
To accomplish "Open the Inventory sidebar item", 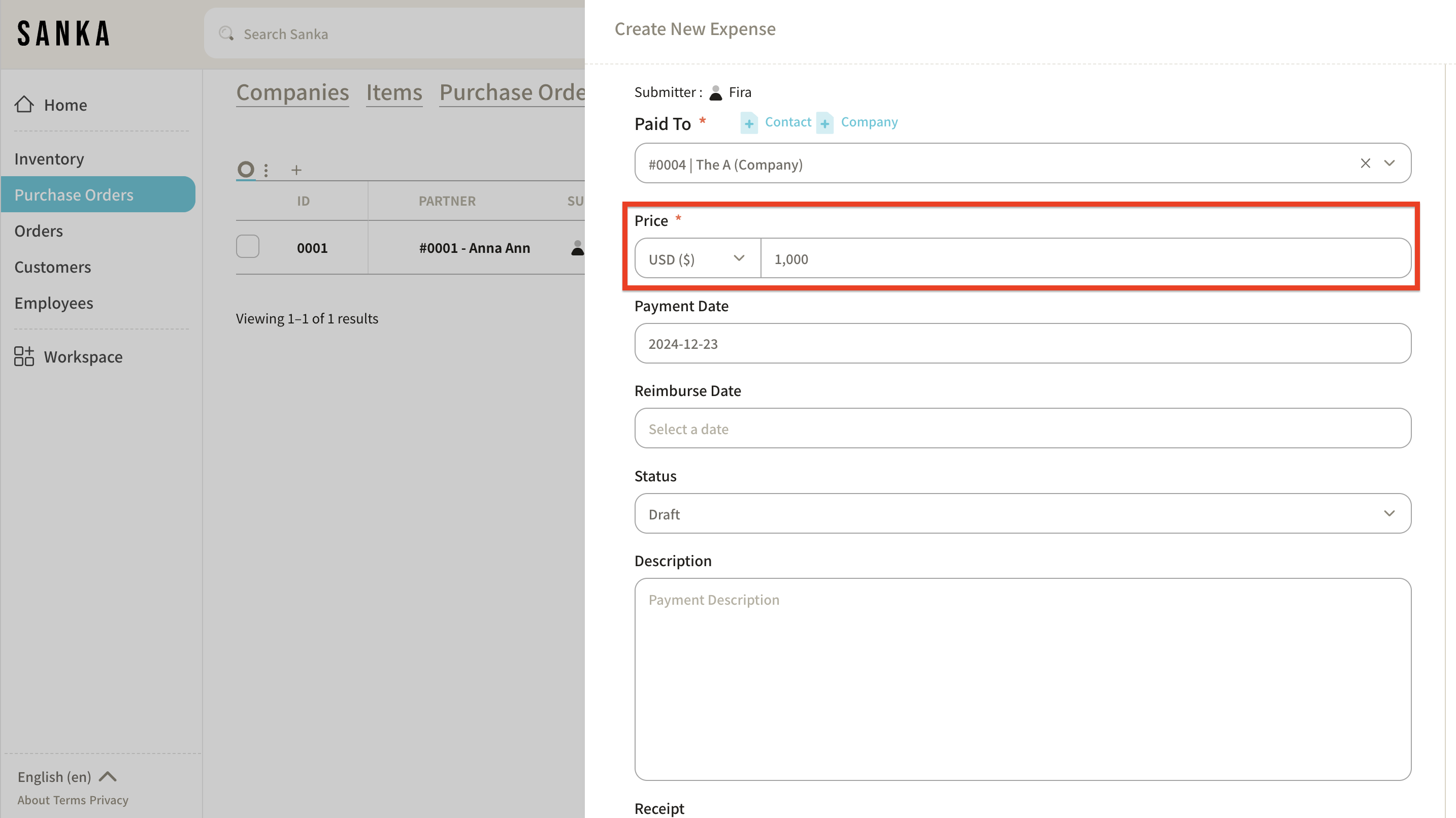I will (49, 159).
